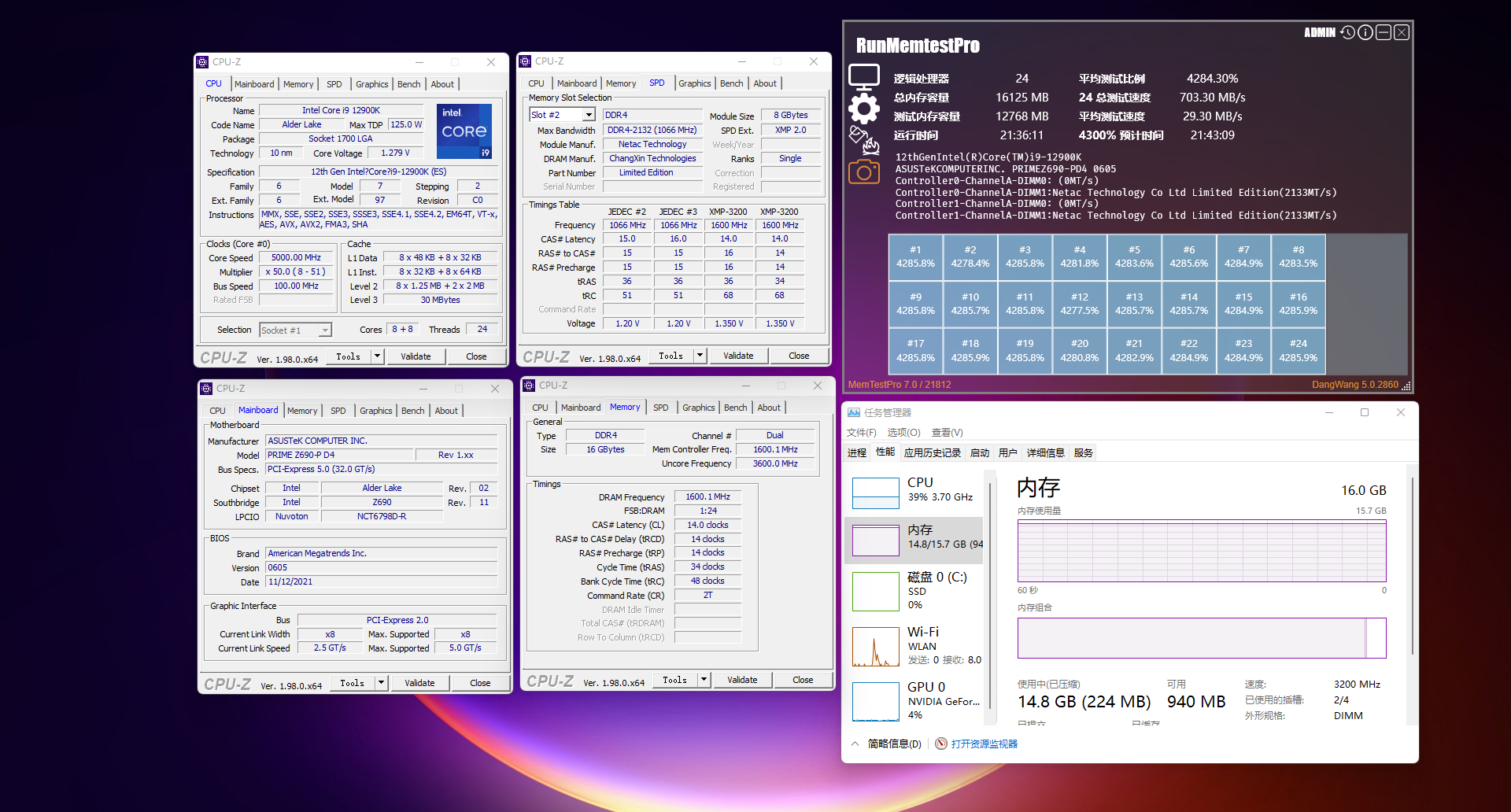
Task: Click memtest cell #20 showing 4280.8%
Action: tap(1079, 350)
